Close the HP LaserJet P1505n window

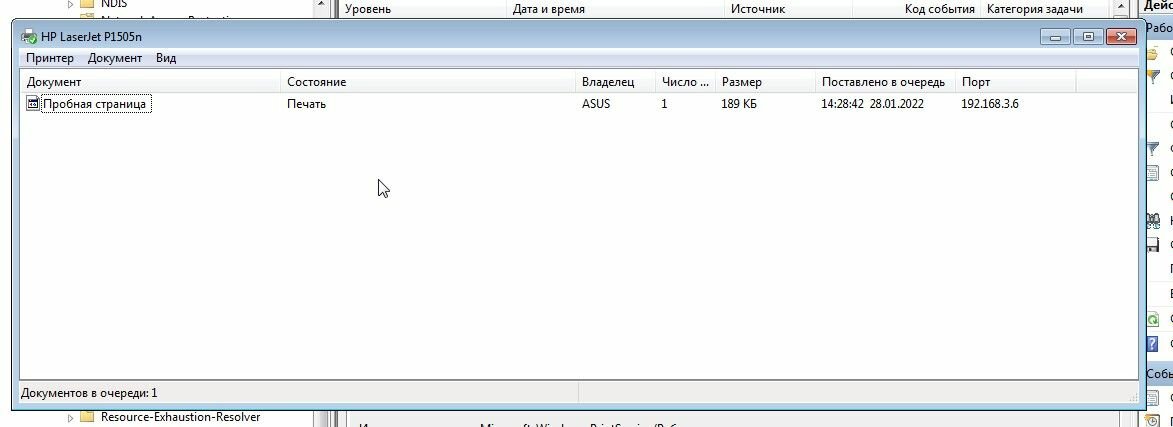[x=1121, y=37]
